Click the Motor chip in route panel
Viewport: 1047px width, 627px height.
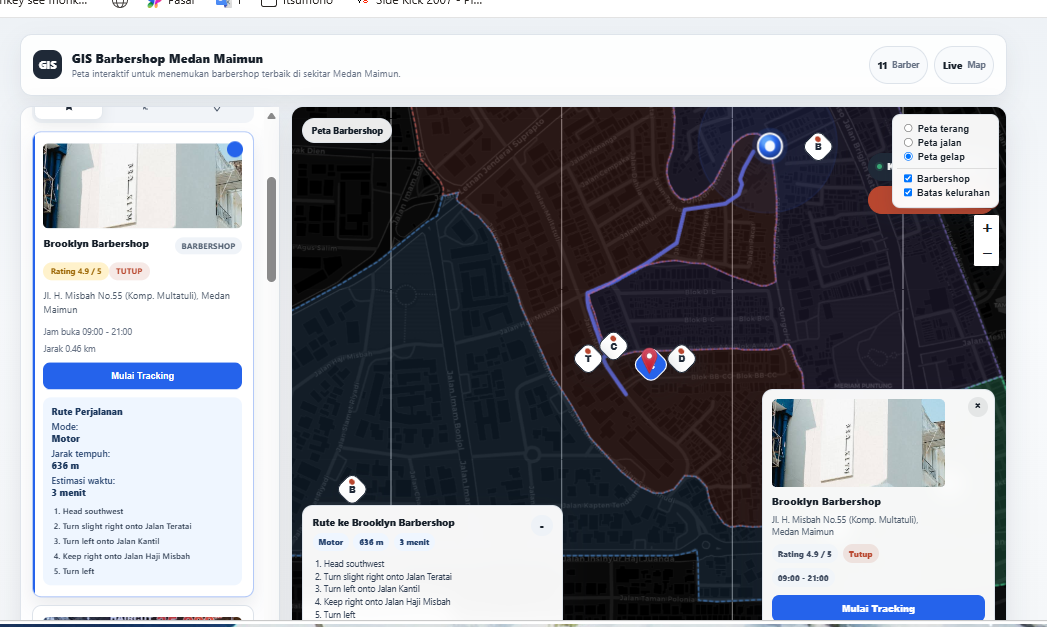[x=331, y=542]
